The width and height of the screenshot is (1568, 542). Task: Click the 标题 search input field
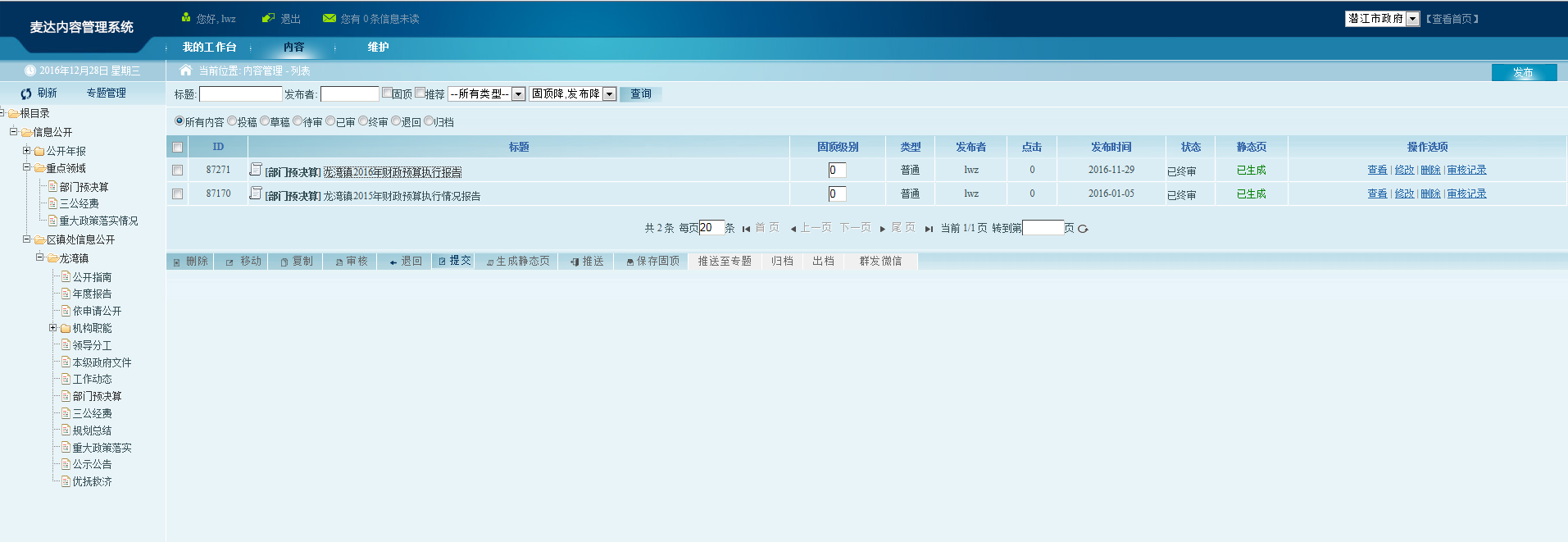241,94
